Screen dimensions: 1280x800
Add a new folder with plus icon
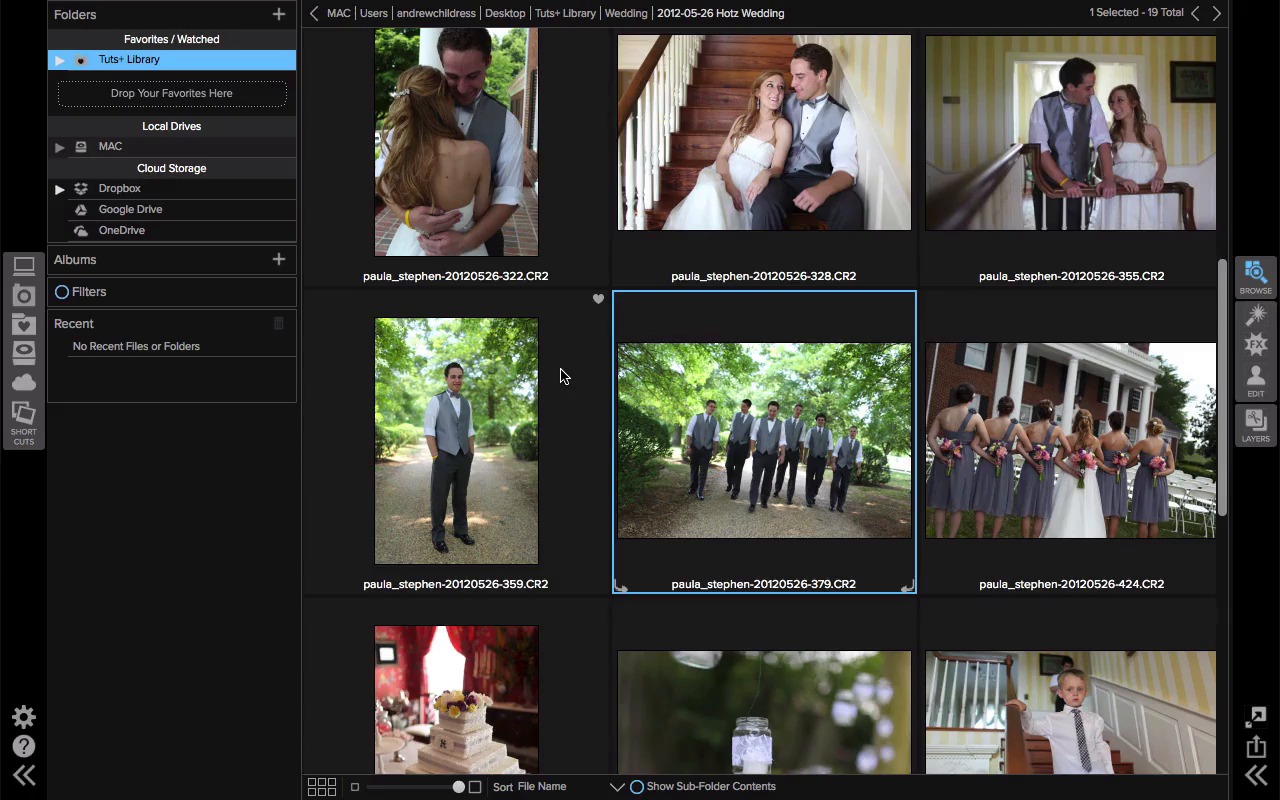(279, 14)
